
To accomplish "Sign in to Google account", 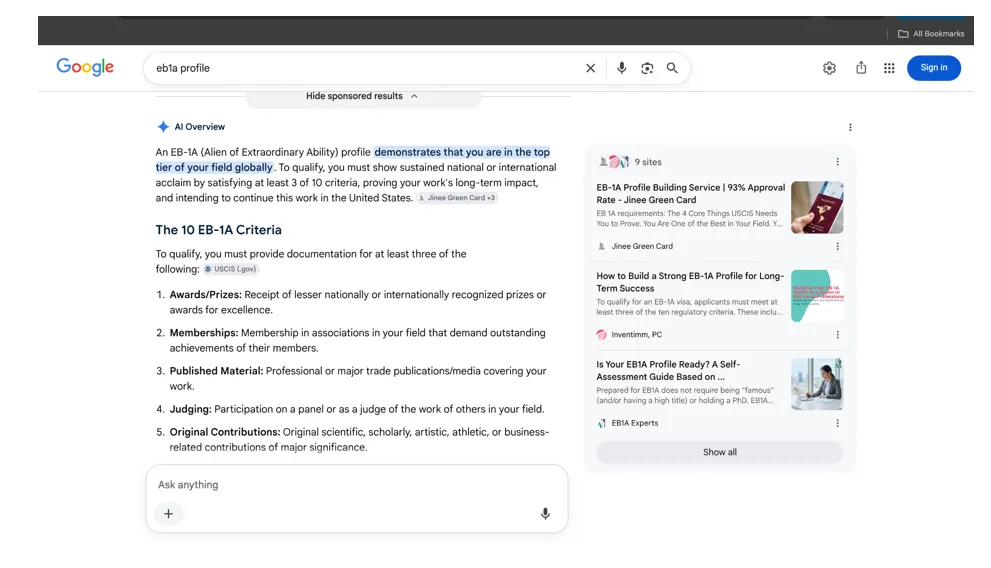I will point(933,68).
